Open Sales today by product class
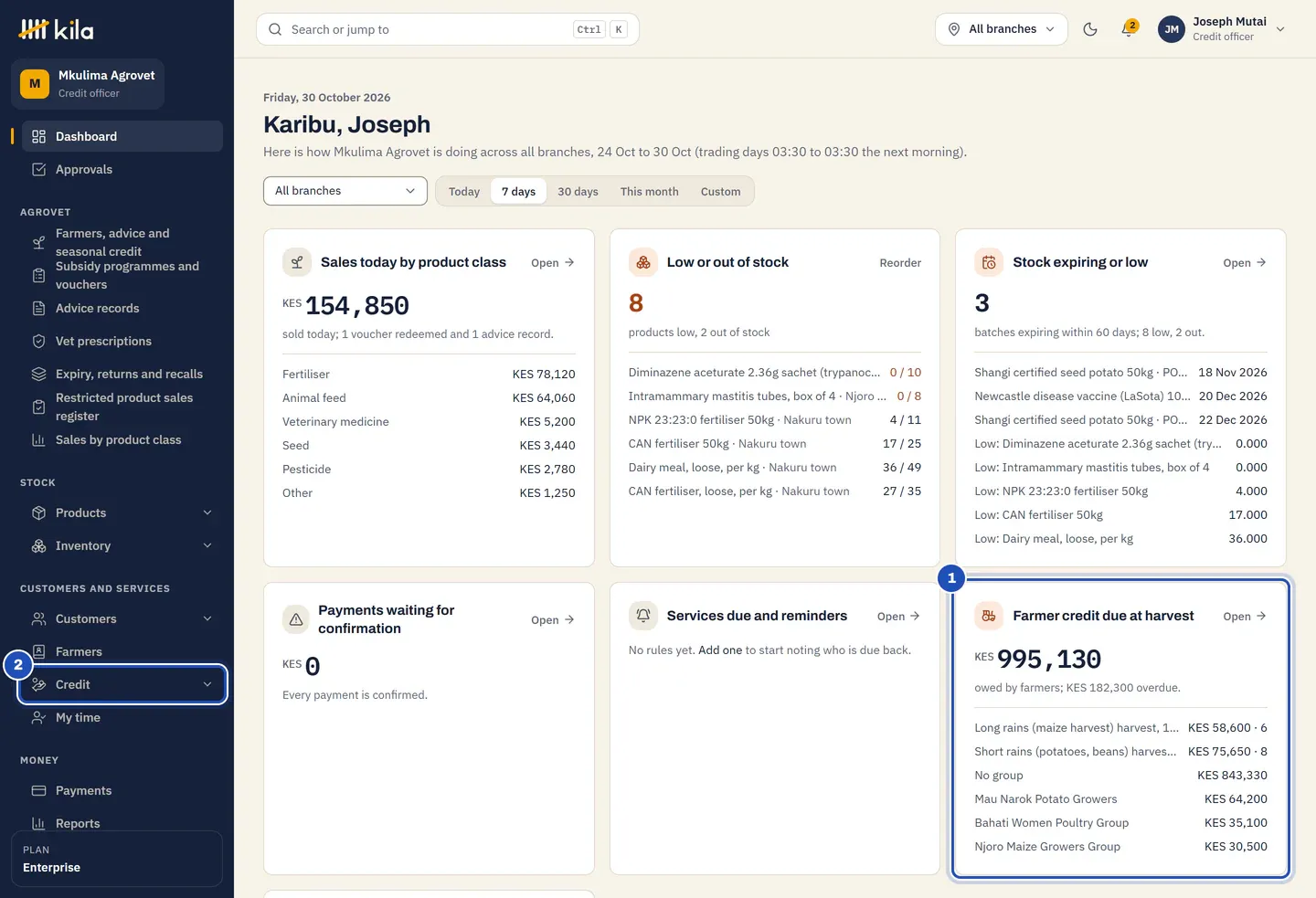Screen dimensions: 1316x898 point(553,263)
